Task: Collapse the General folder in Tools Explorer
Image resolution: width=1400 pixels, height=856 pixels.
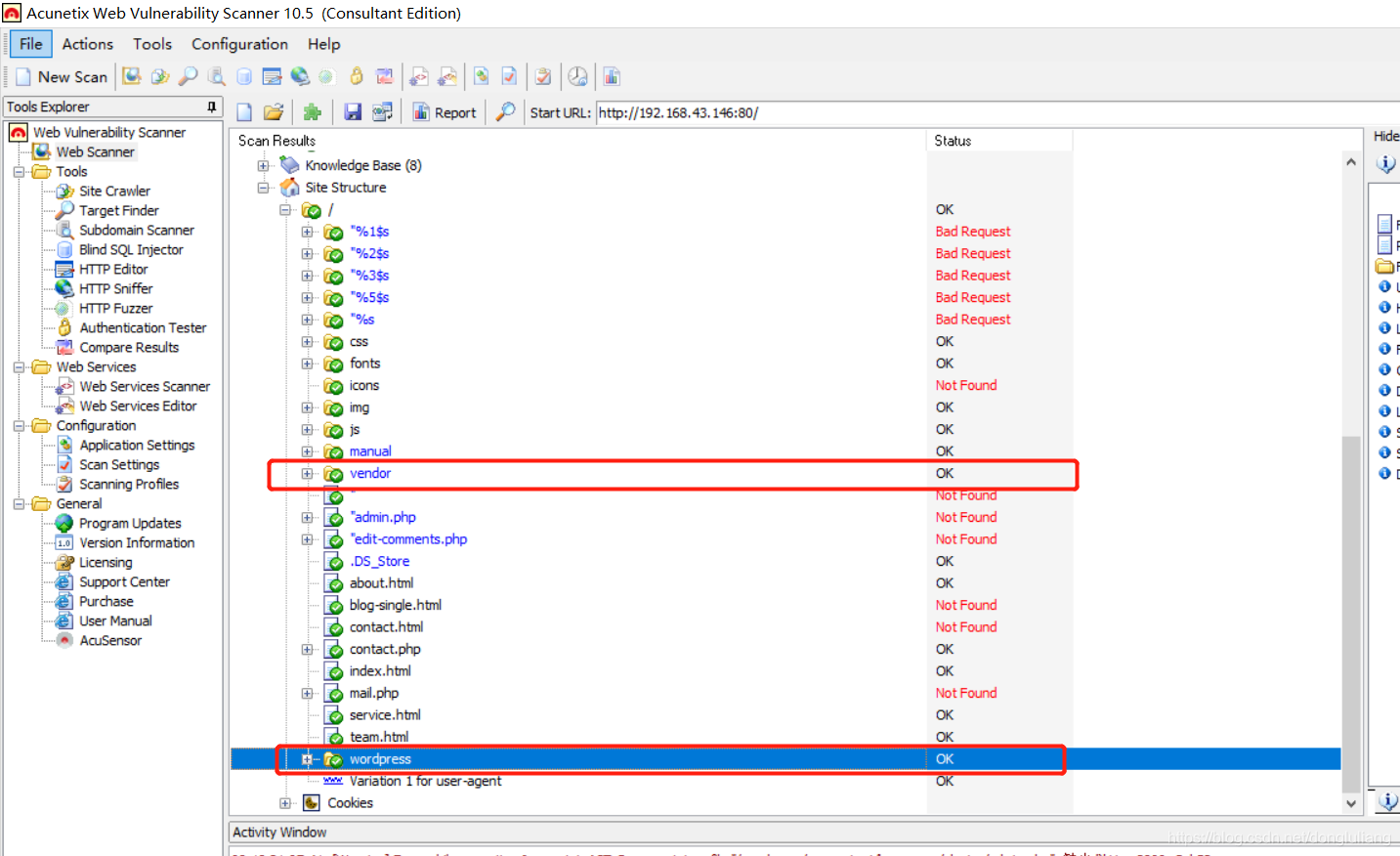Action: (19, 504)
